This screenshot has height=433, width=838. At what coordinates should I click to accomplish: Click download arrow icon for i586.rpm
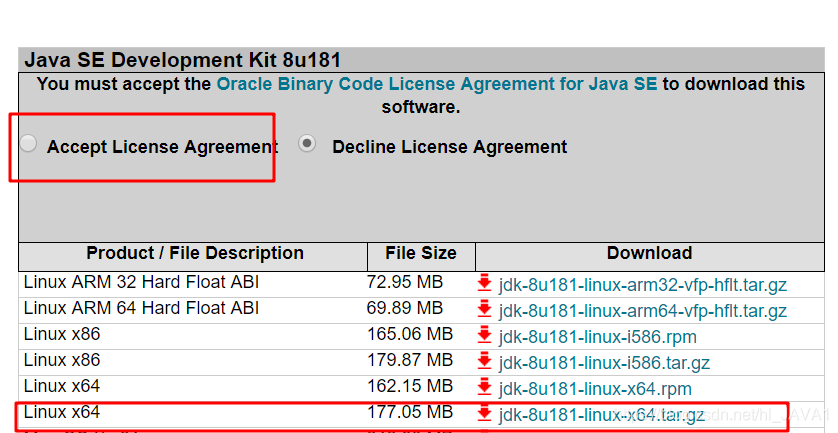pyautogui.click(x=484, y=335)
